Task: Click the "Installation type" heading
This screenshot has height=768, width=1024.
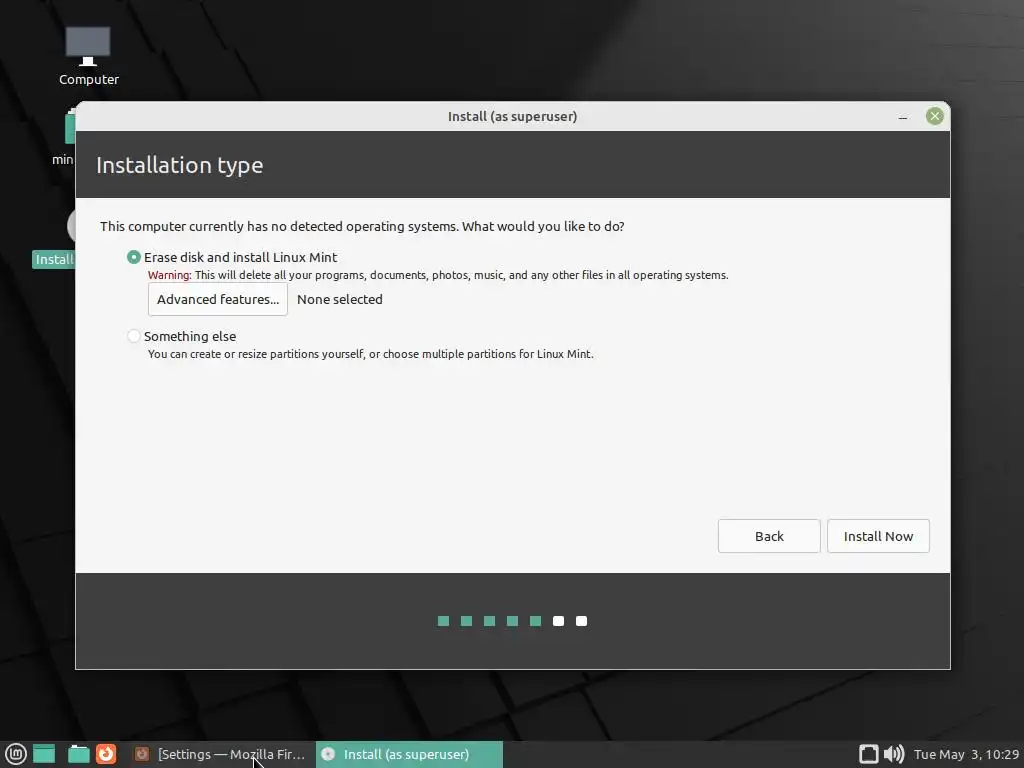Action: 180,165
